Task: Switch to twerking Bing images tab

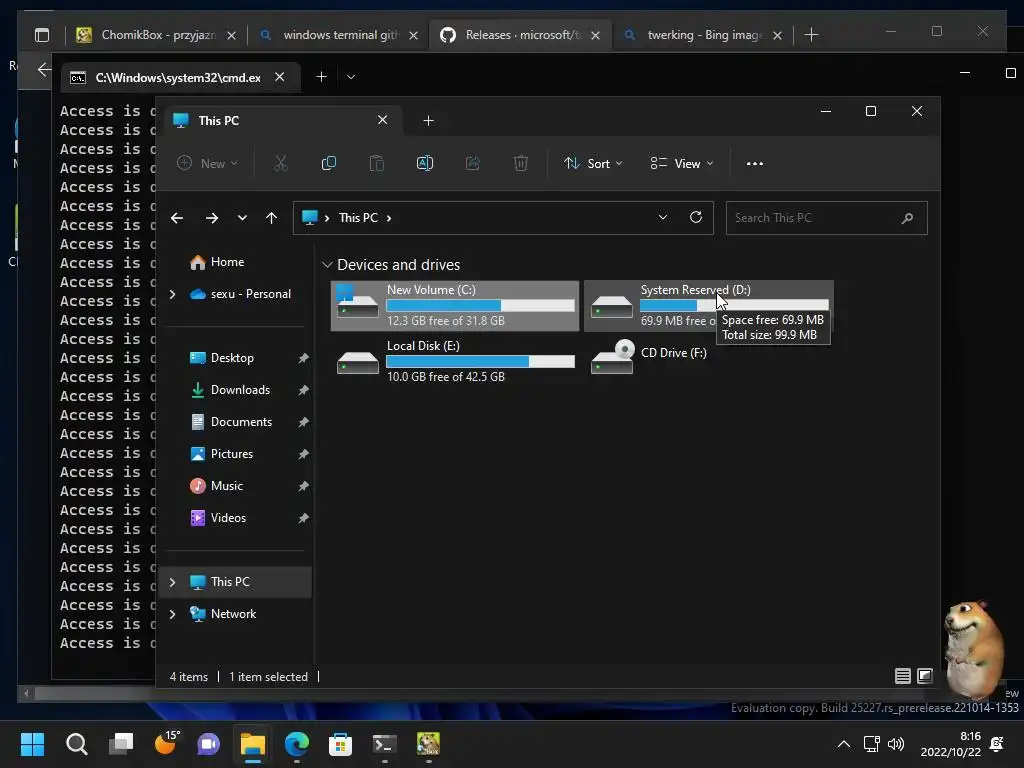Action: coord(703,35)
